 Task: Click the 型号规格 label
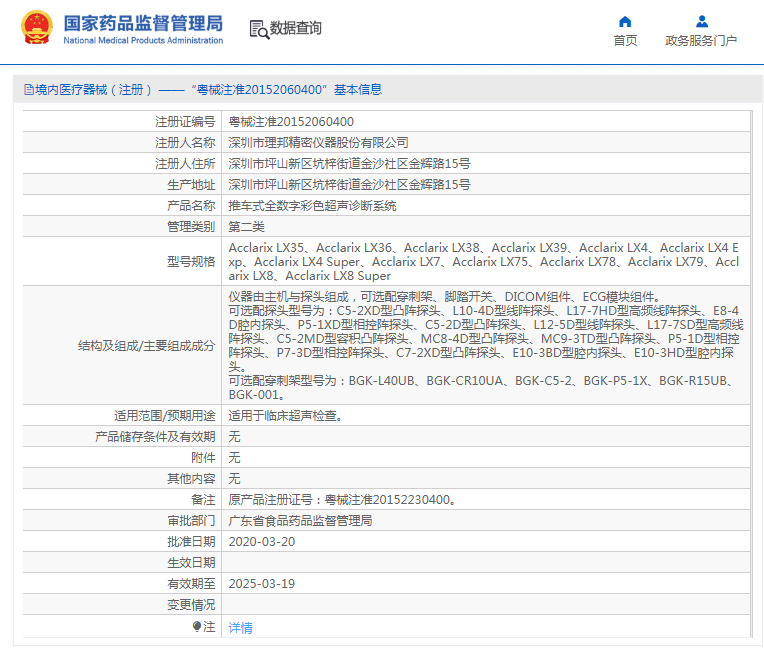pyautogui.click(x=191, y=262)
